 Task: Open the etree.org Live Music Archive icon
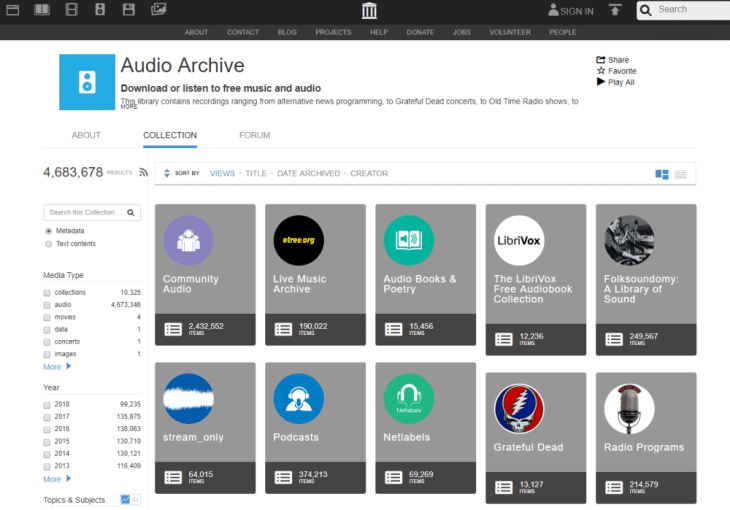(298, 240)
